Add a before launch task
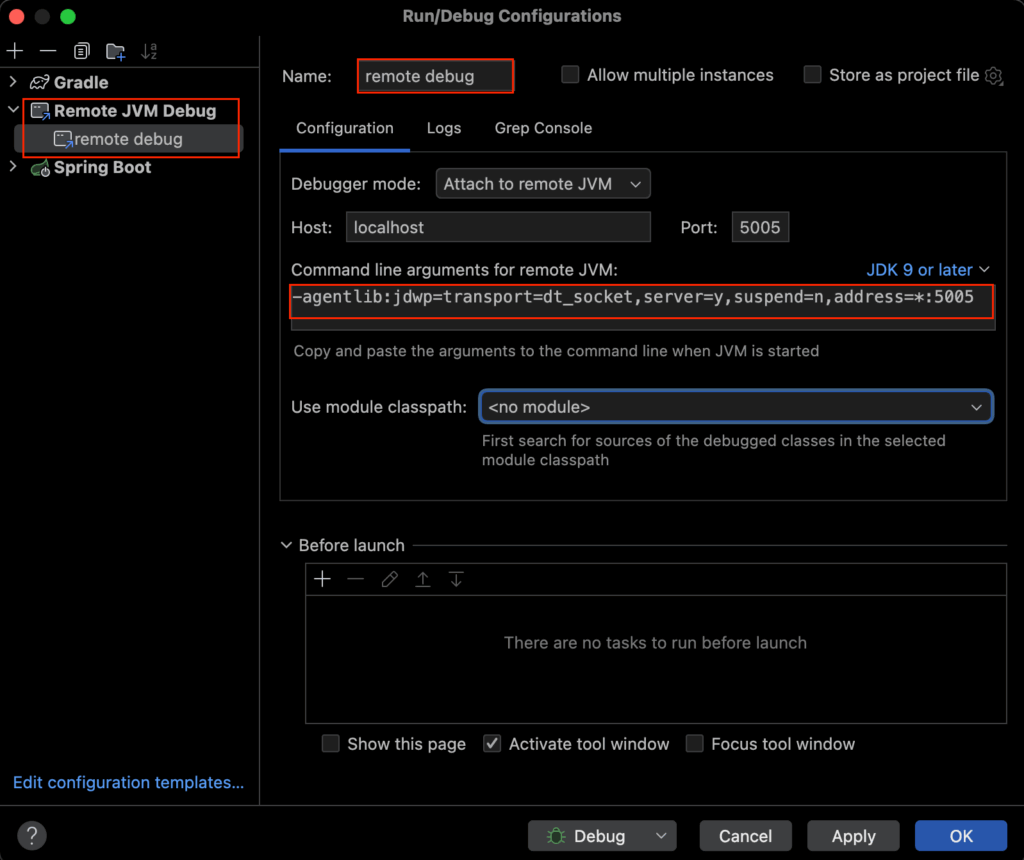 (x=322, y=579)
